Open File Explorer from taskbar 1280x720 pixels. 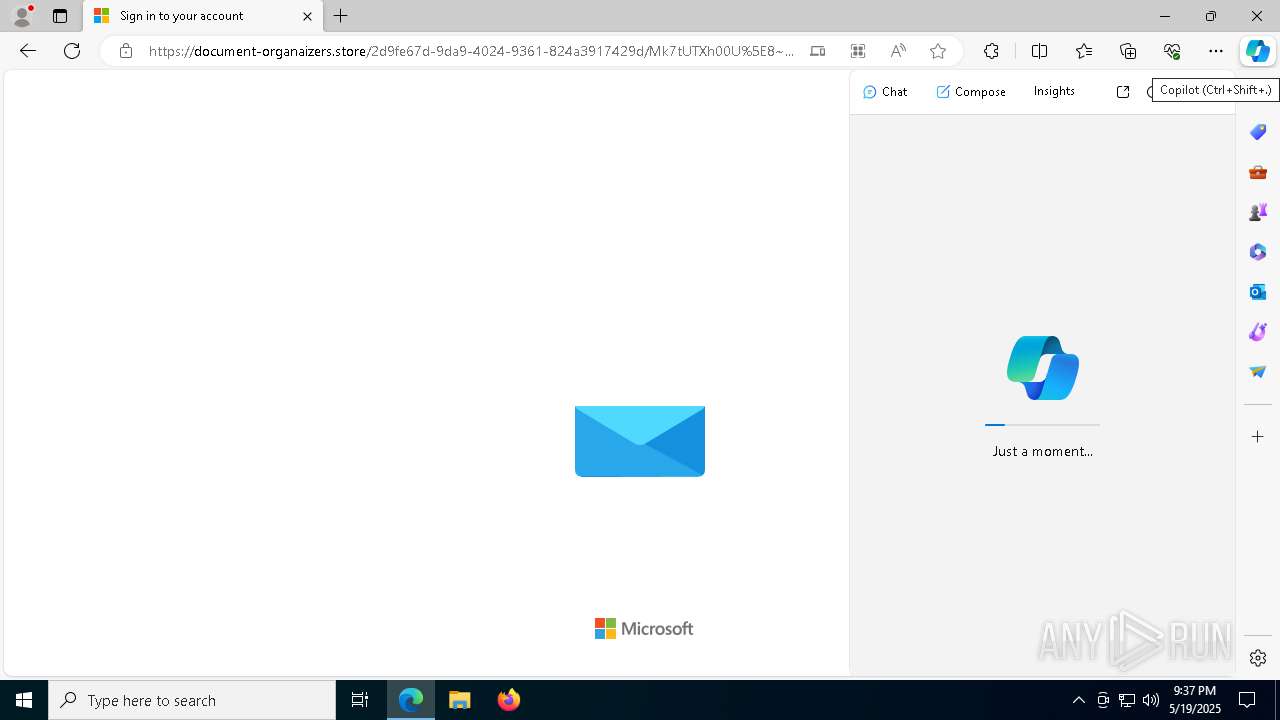click(460, 700)
